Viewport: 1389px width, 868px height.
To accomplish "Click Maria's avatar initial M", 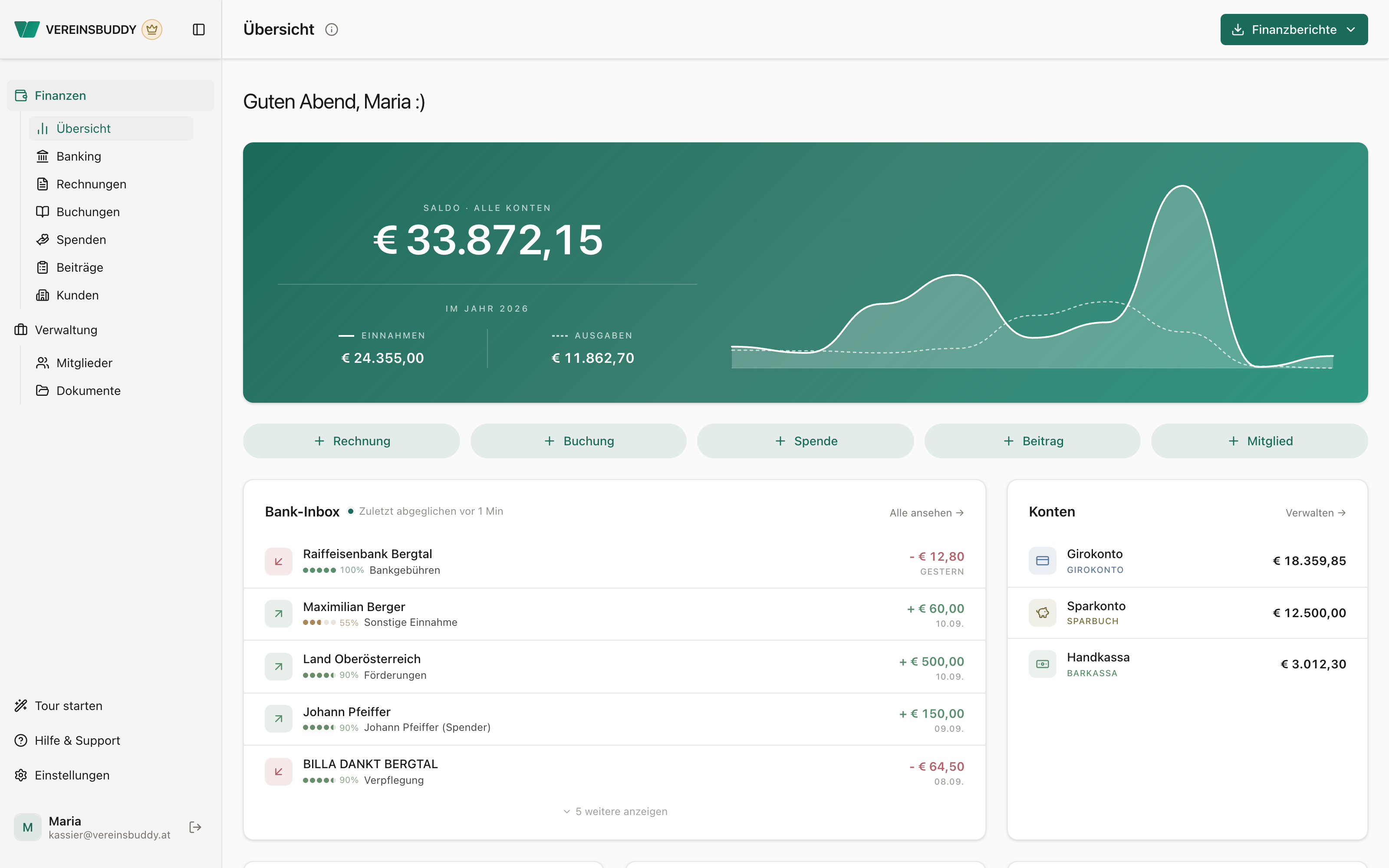I will coord(27,827).
